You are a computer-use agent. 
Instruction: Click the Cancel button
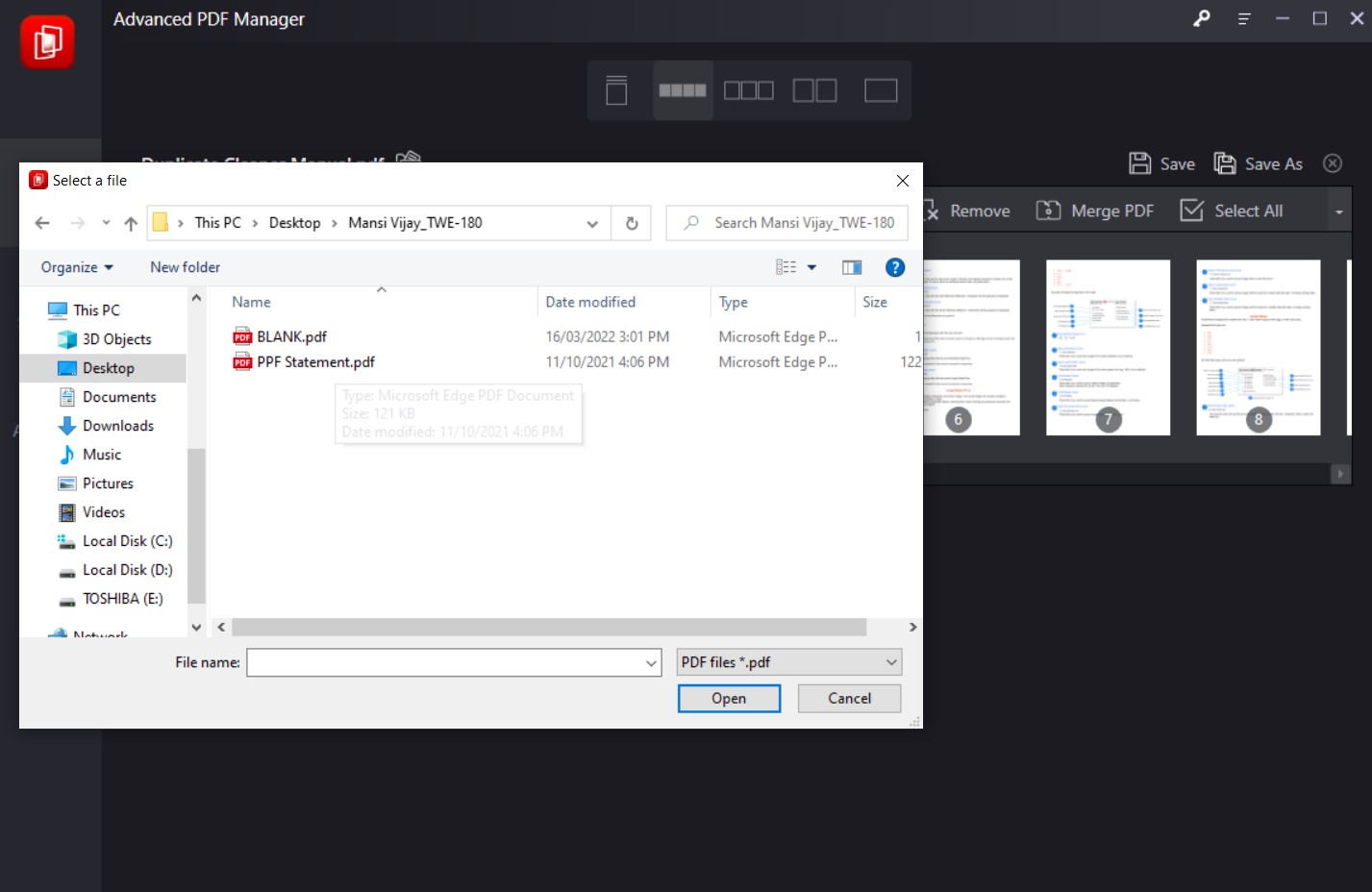click(848, 698)
